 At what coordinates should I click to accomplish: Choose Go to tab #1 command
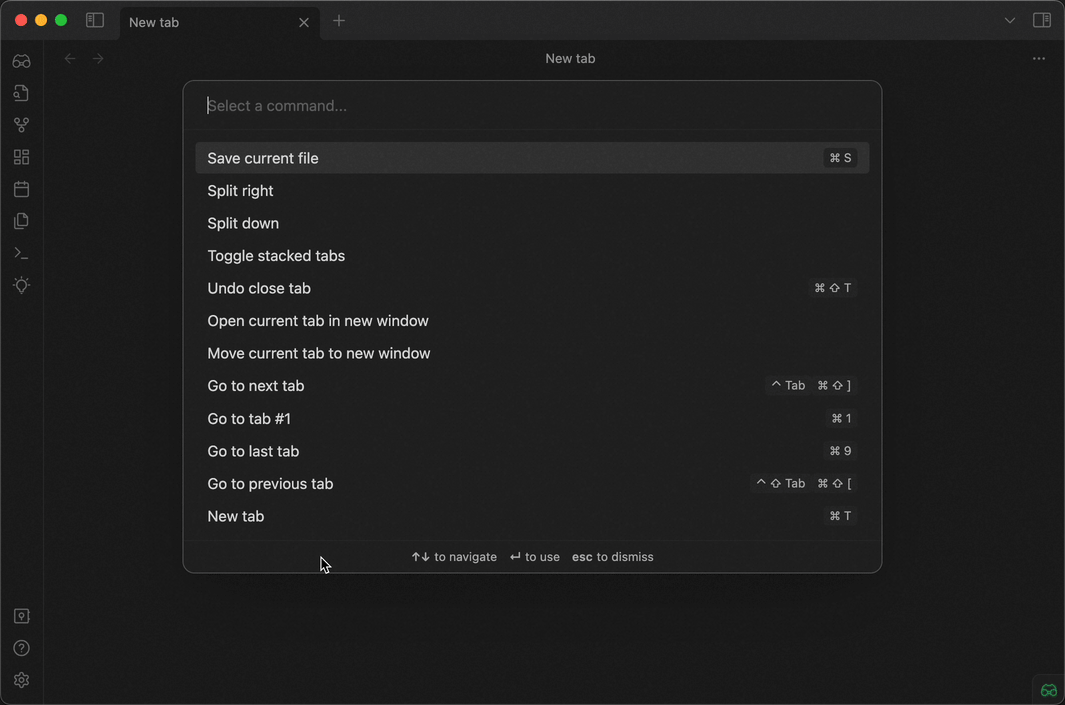tap(532, 418)
